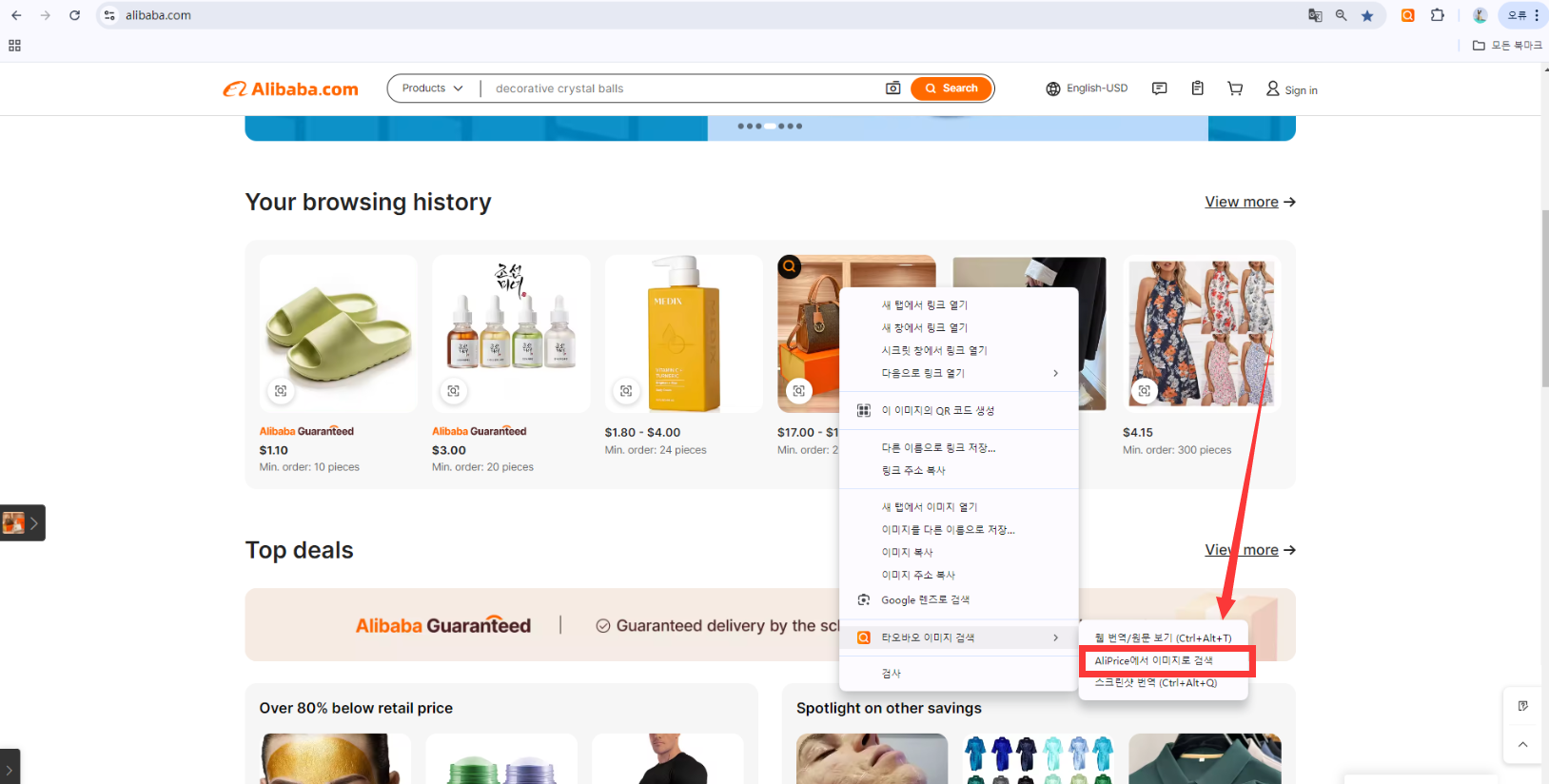
Task: Open the English-USD language and currency selector
Action: tap(1087, 88)
